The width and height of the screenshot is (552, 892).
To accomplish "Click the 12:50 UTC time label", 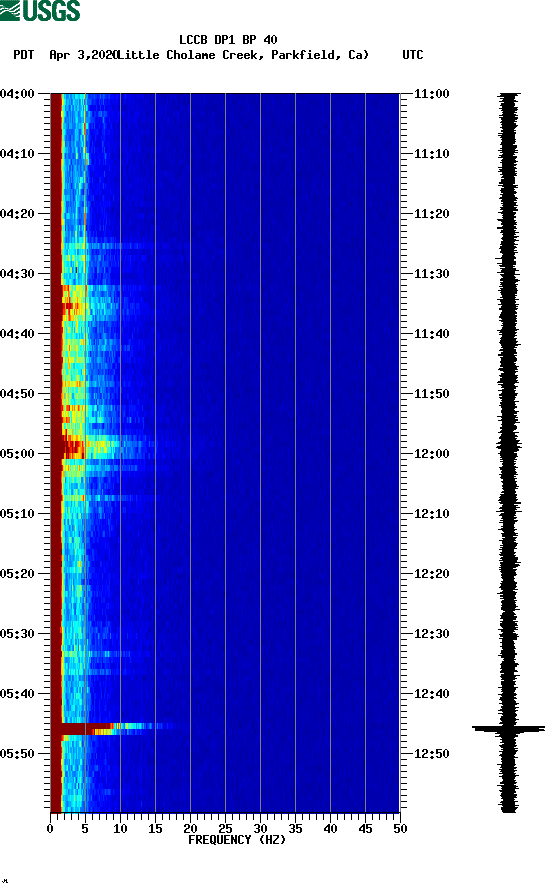I will (x=431, y=754).
